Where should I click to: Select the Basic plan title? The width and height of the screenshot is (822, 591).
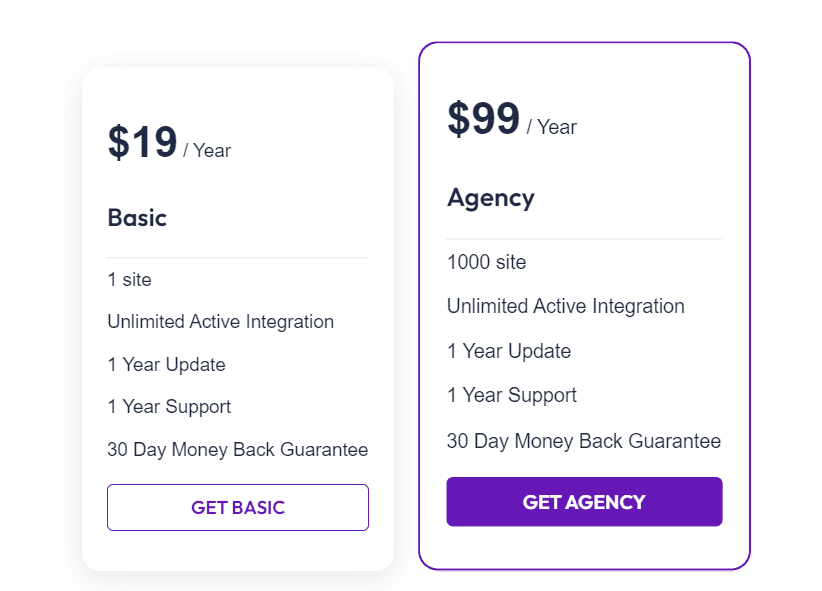(137, 218)
